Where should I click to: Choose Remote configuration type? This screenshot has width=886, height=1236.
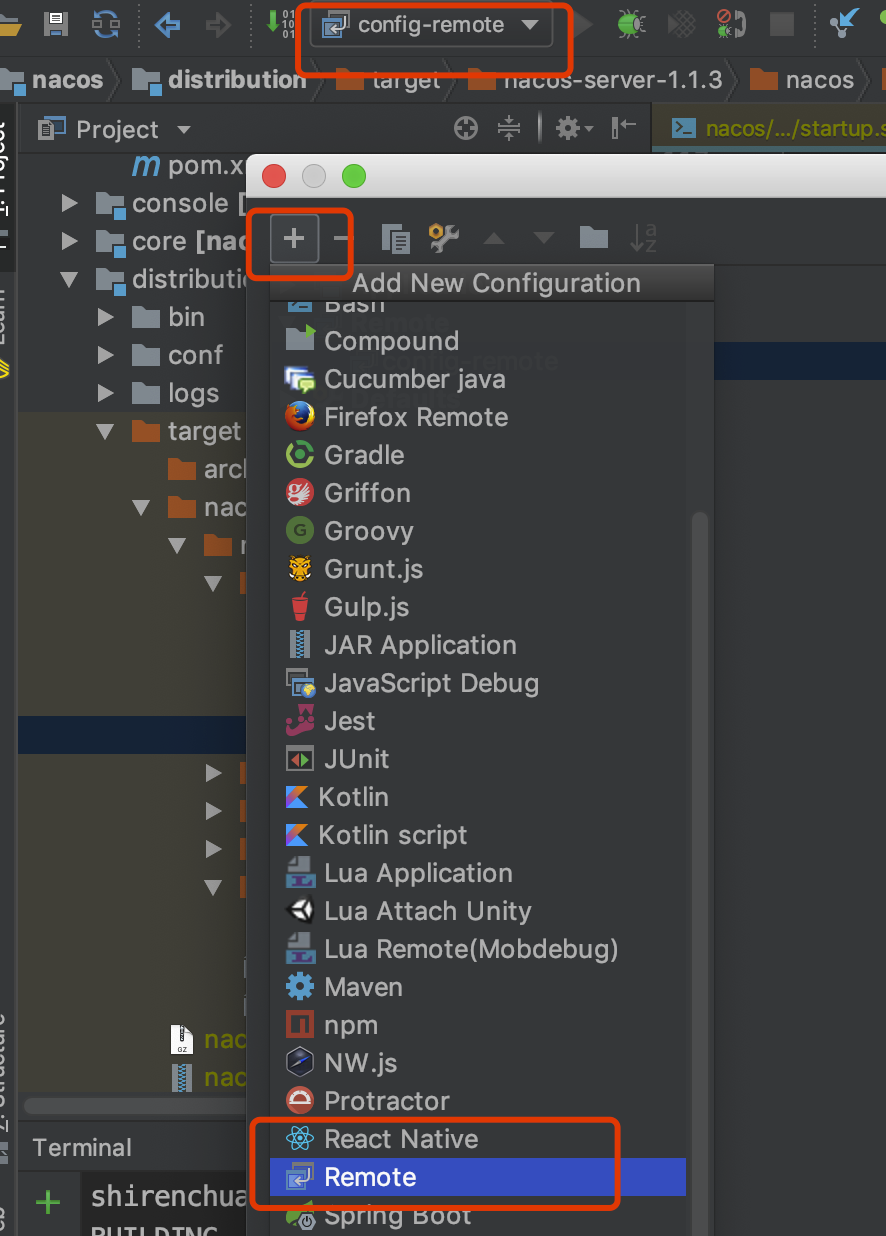click(478, 1177)
